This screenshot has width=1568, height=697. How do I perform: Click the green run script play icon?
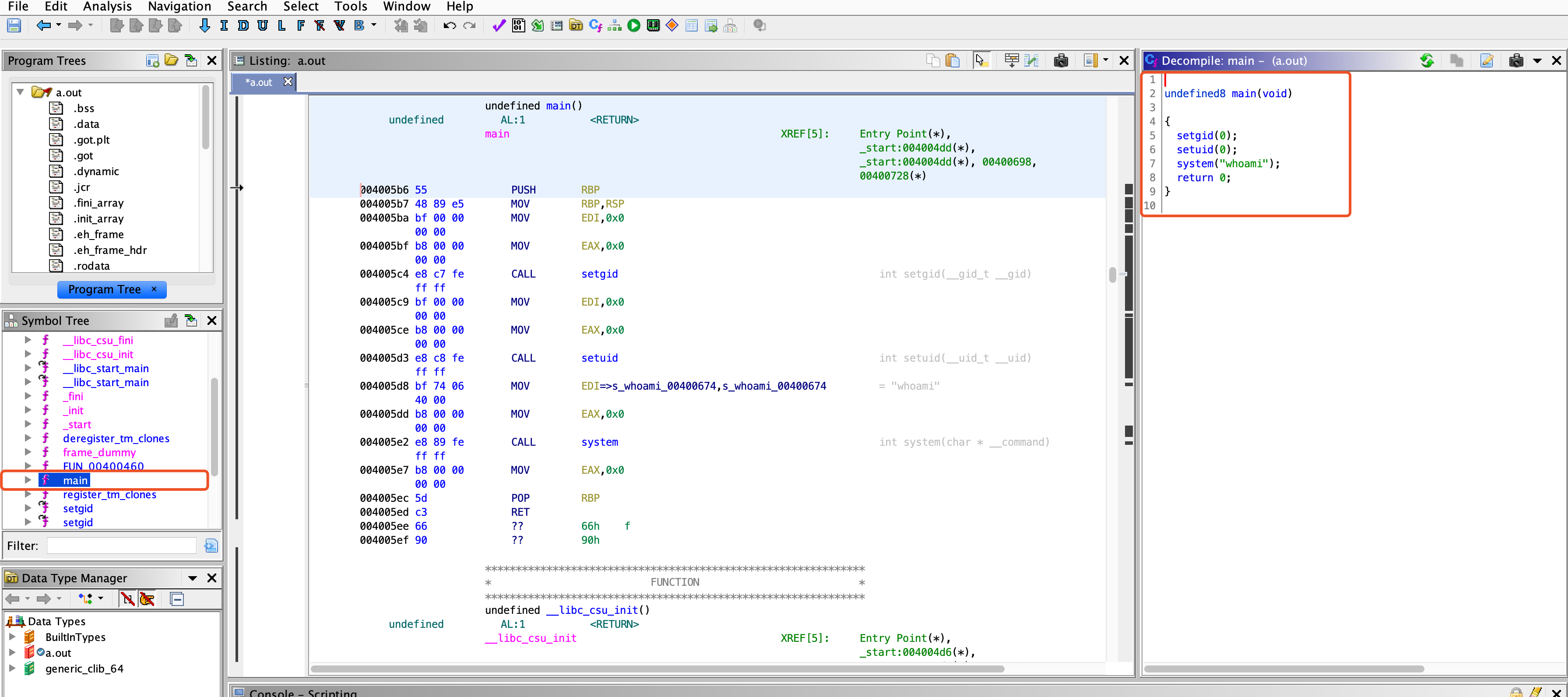pos(634,25)
